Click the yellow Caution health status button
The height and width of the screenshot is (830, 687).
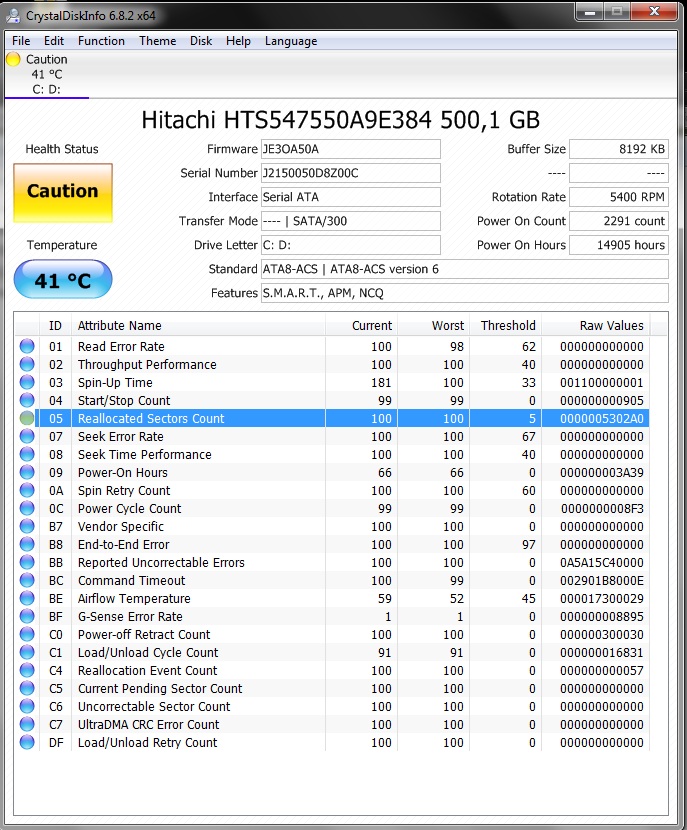click(63, 193)
